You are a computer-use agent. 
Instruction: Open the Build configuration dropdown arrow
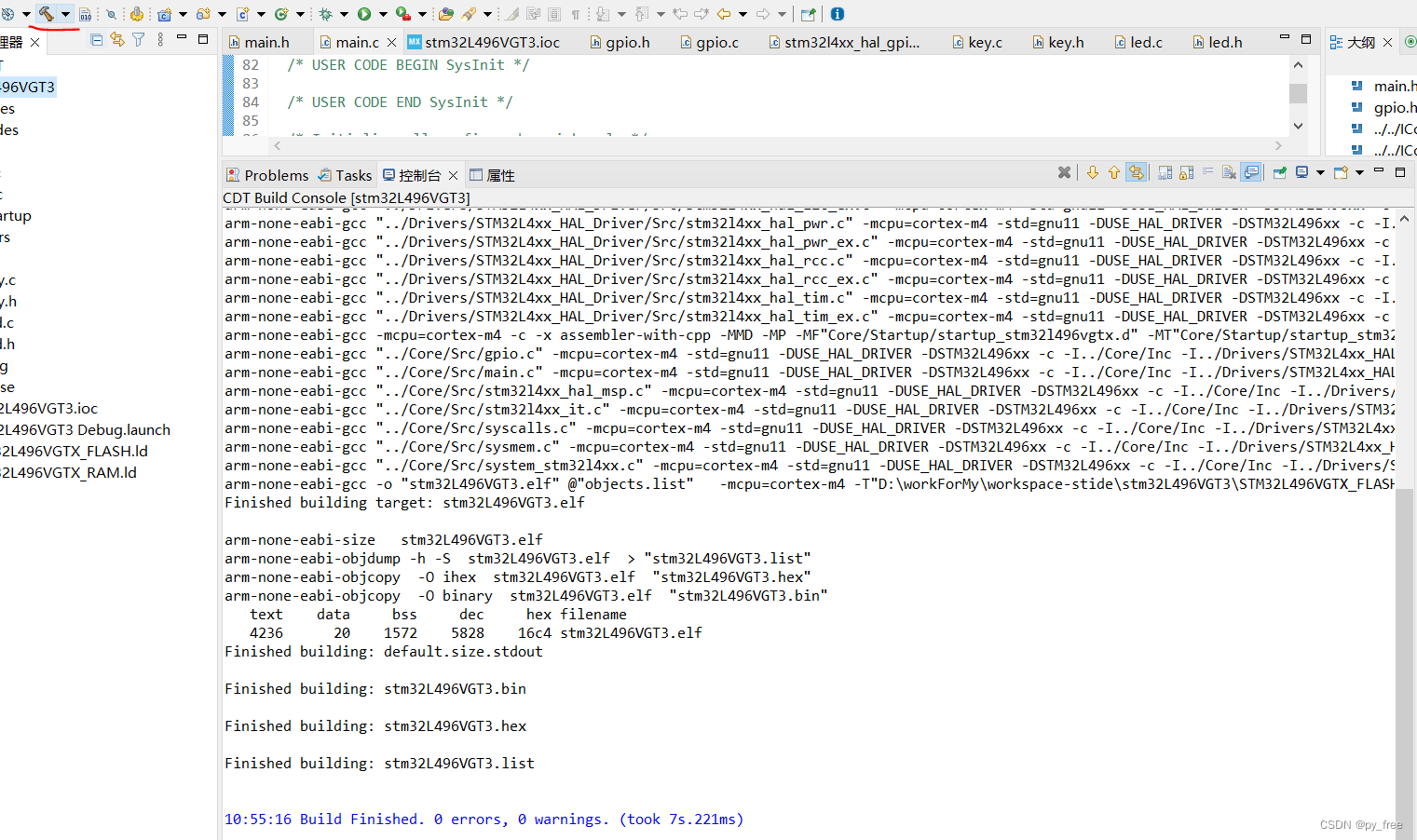click(66, 14)
